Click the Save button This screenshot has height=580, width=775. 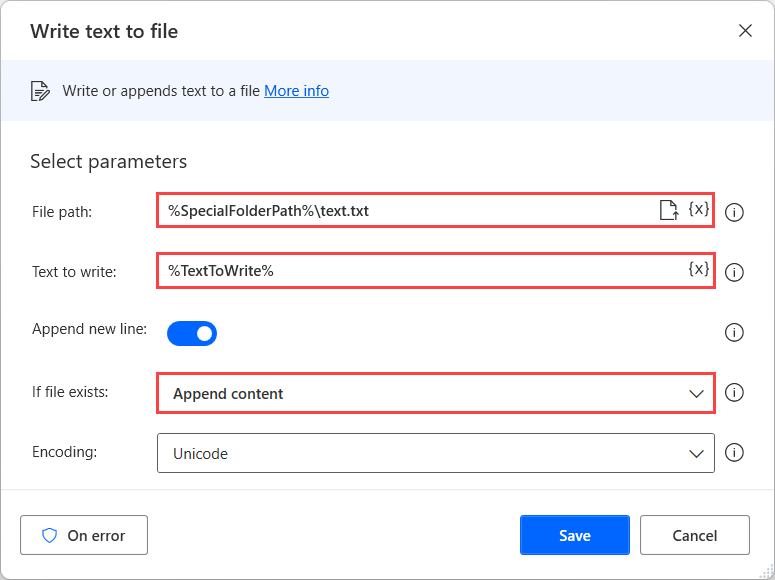[x=575, y=535]
